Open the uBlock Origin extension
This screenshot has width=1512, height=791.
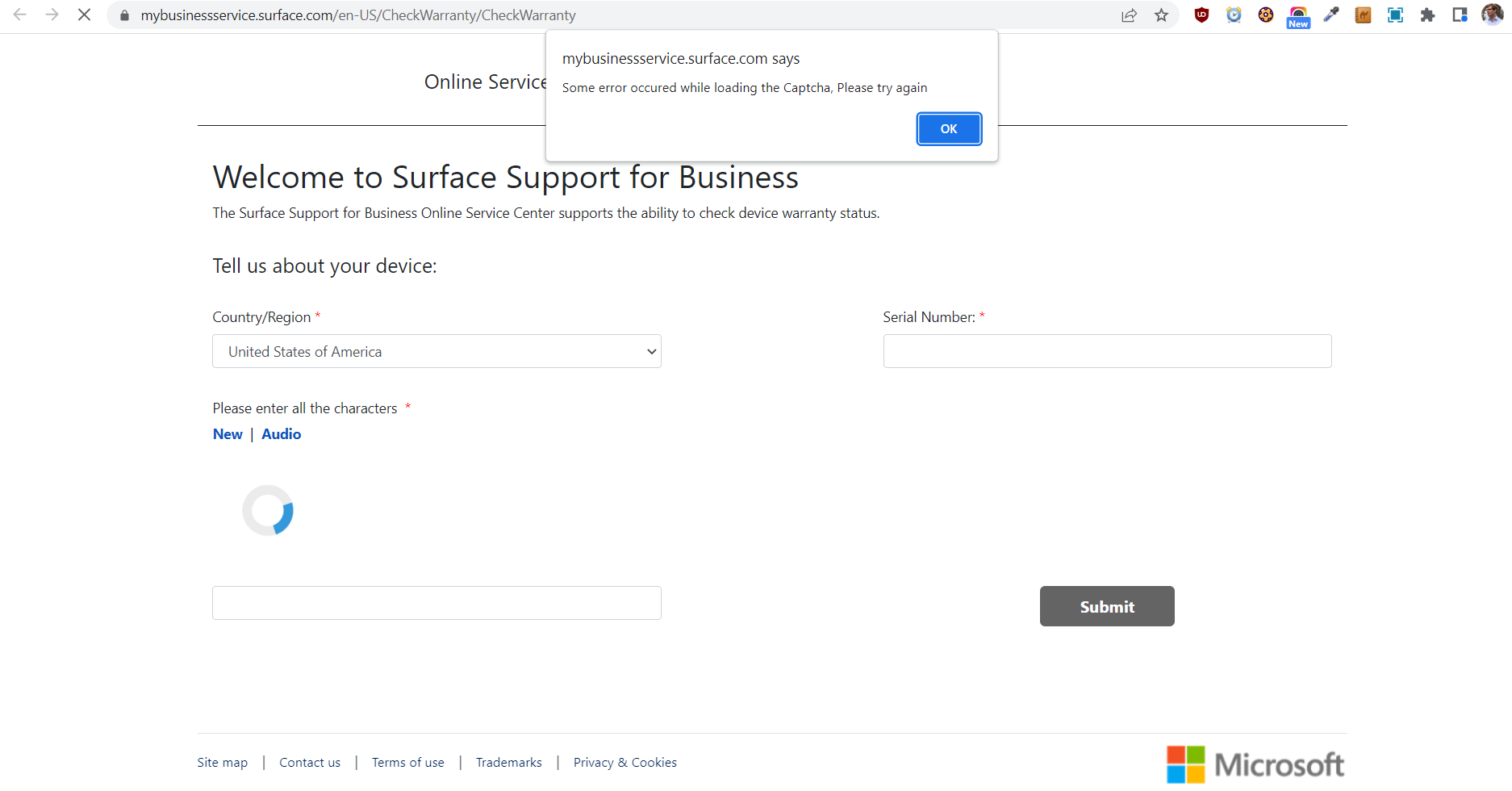point(1201,15)
